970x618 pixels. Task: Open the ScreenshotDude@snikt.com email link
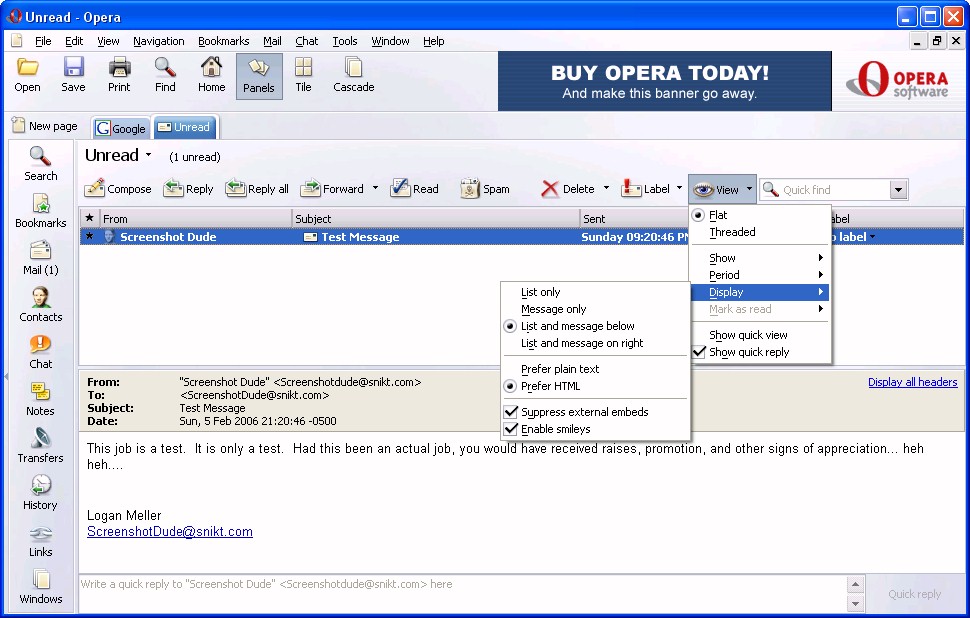pos(170,532)
